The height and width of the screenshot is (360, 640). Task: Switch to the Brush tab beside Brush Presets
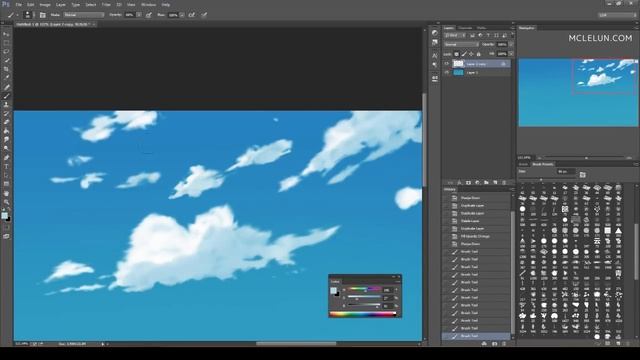pos(523,164)
